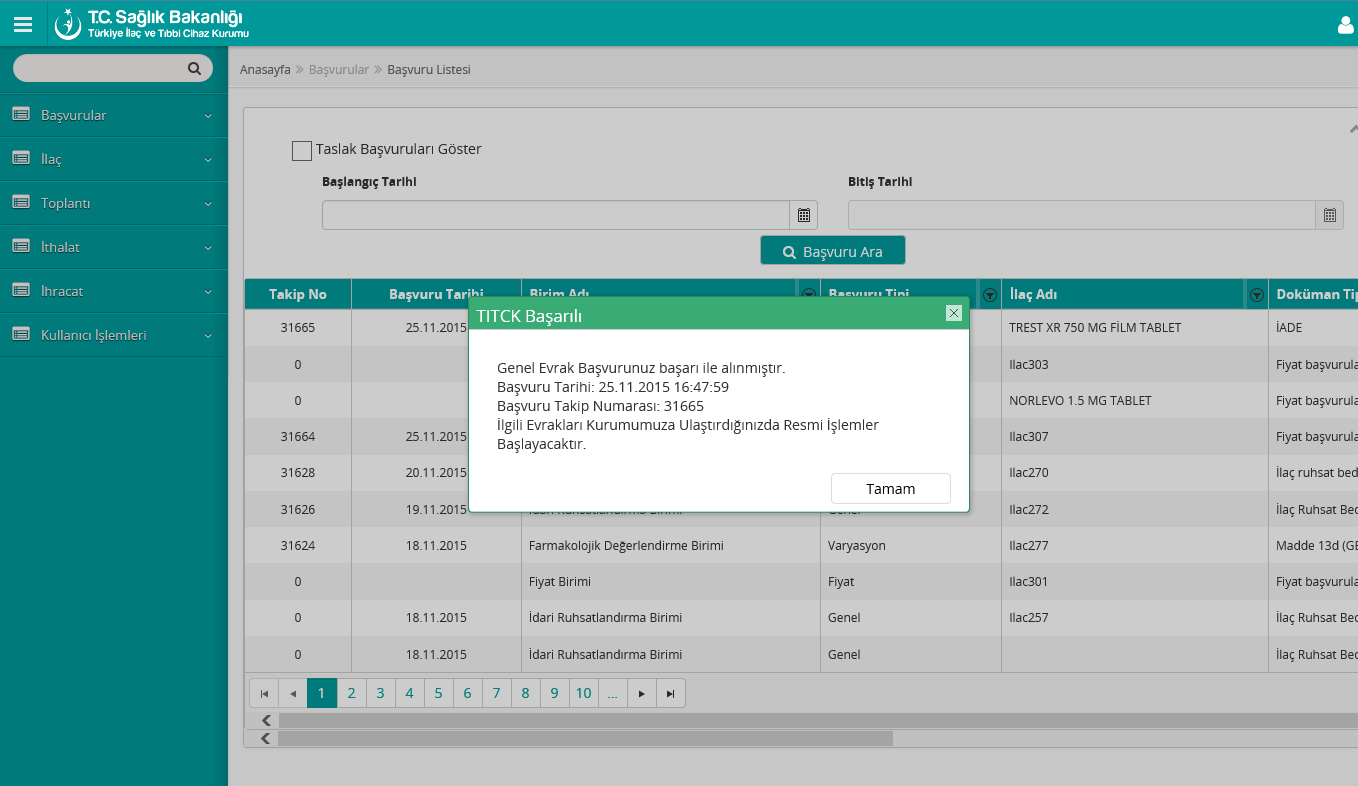Click the İthalat list icon in sidebar

pos(21,246)
